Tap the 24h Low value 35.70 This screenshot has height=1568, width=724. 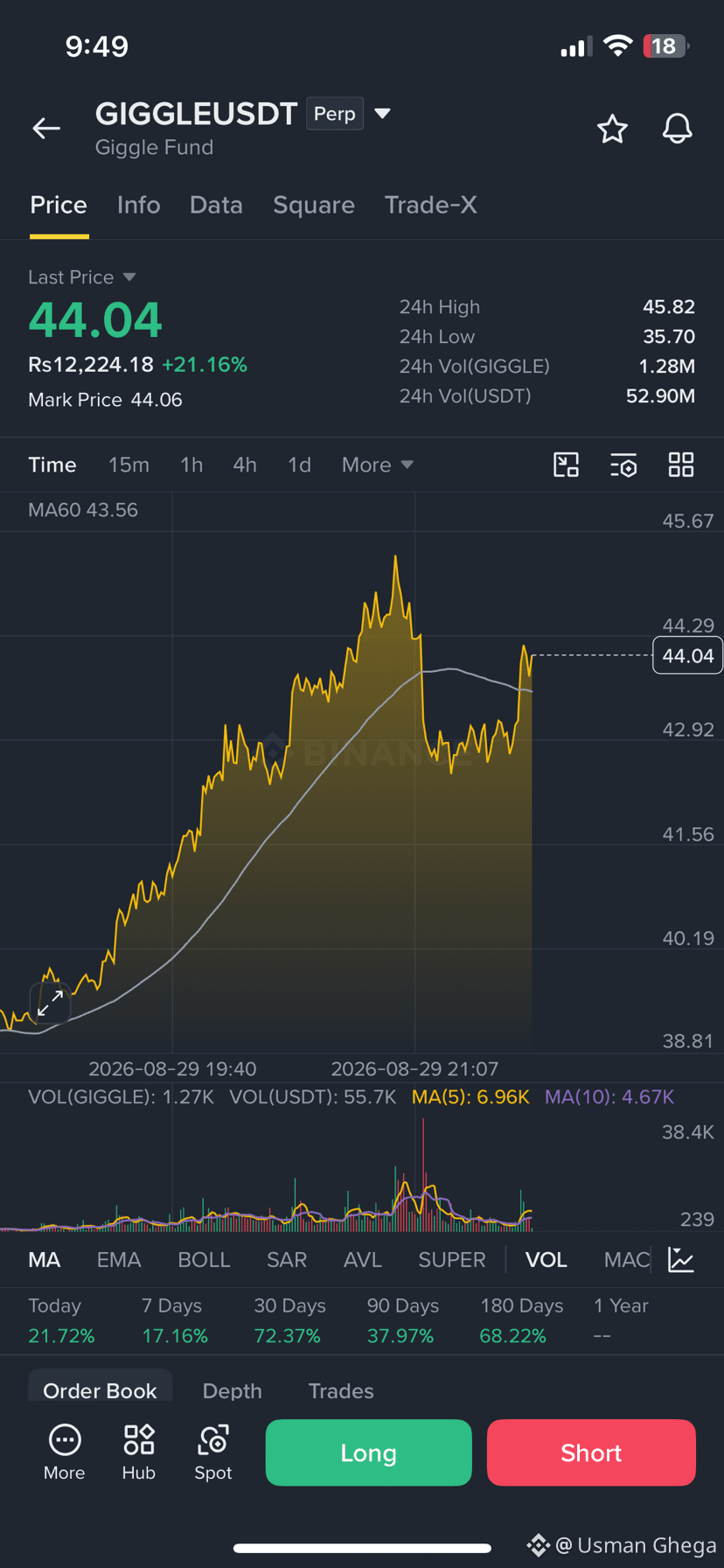click(x=669, y=337)
